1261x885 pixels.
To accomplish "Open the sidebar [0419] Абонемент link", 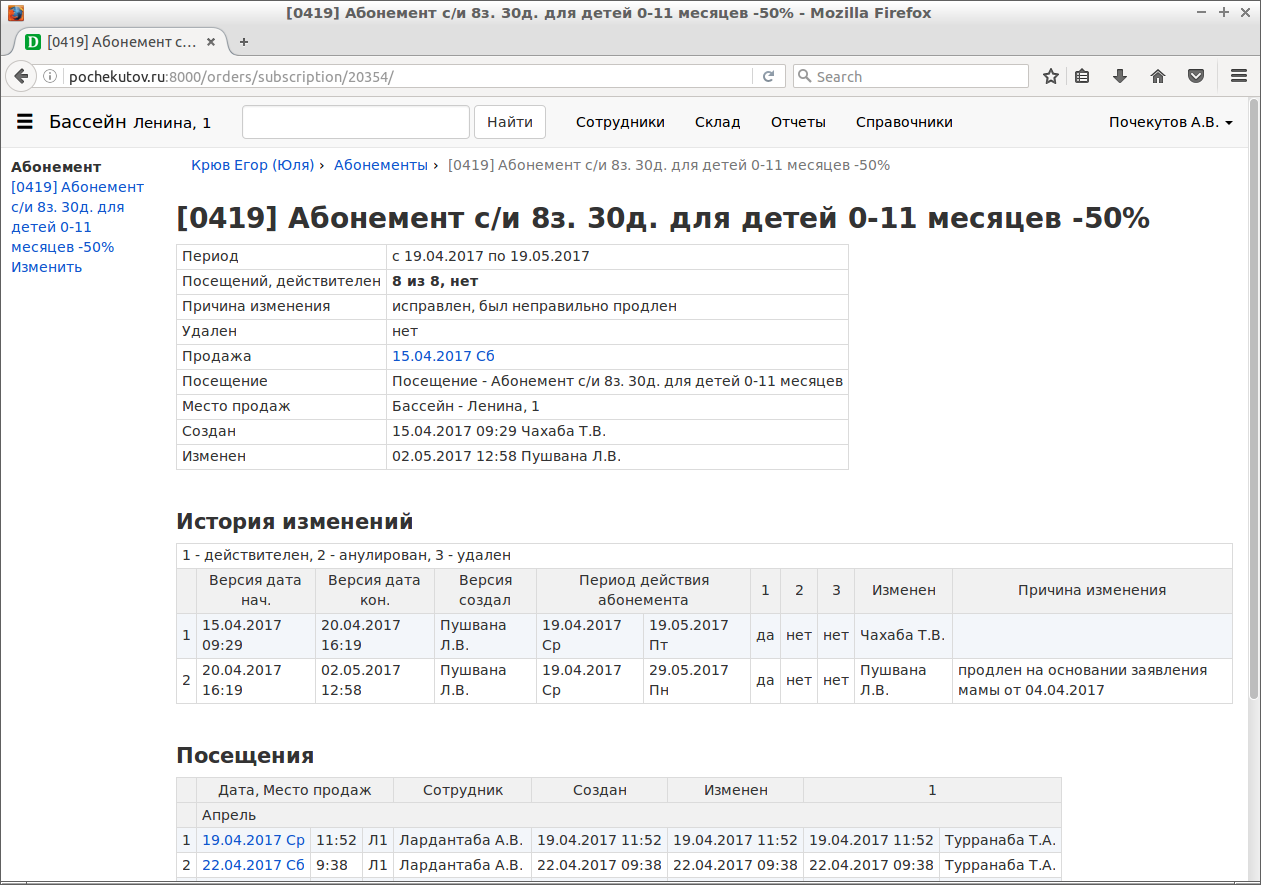I will [x=77, y=217].
